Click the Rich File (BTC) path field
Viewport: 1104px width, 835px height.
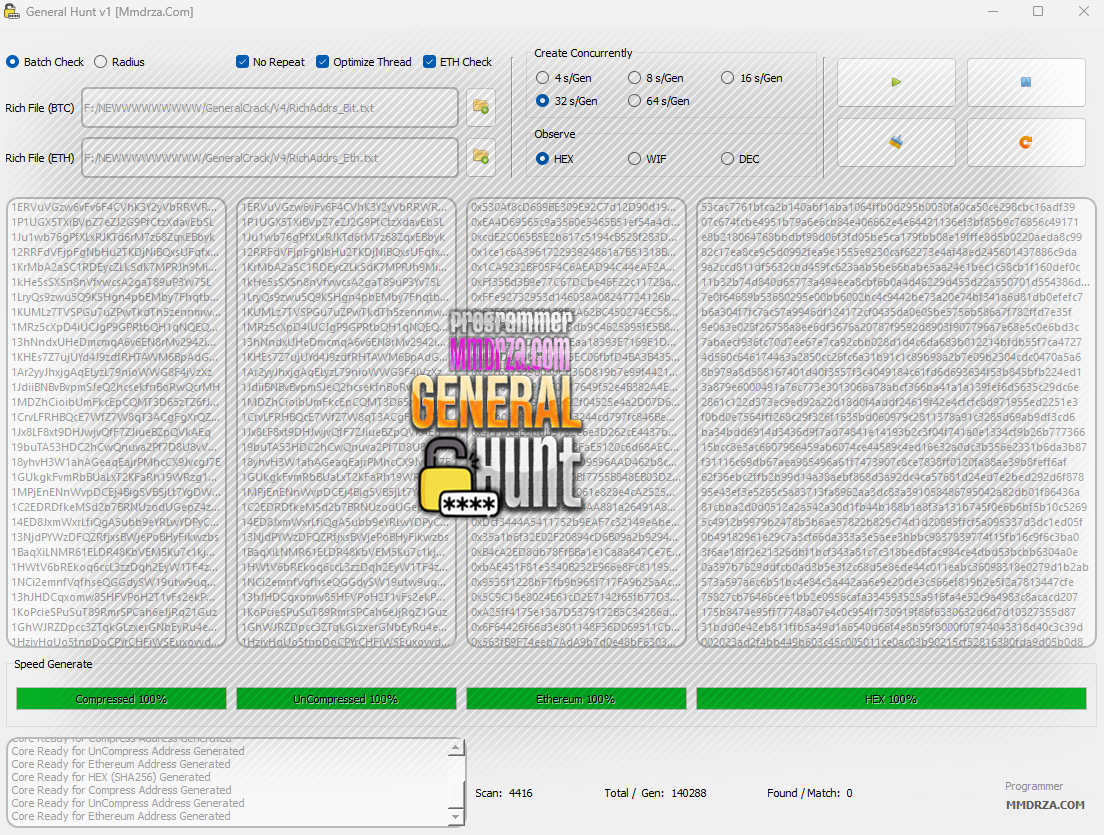pyautogui.click(x=270, y=108)
